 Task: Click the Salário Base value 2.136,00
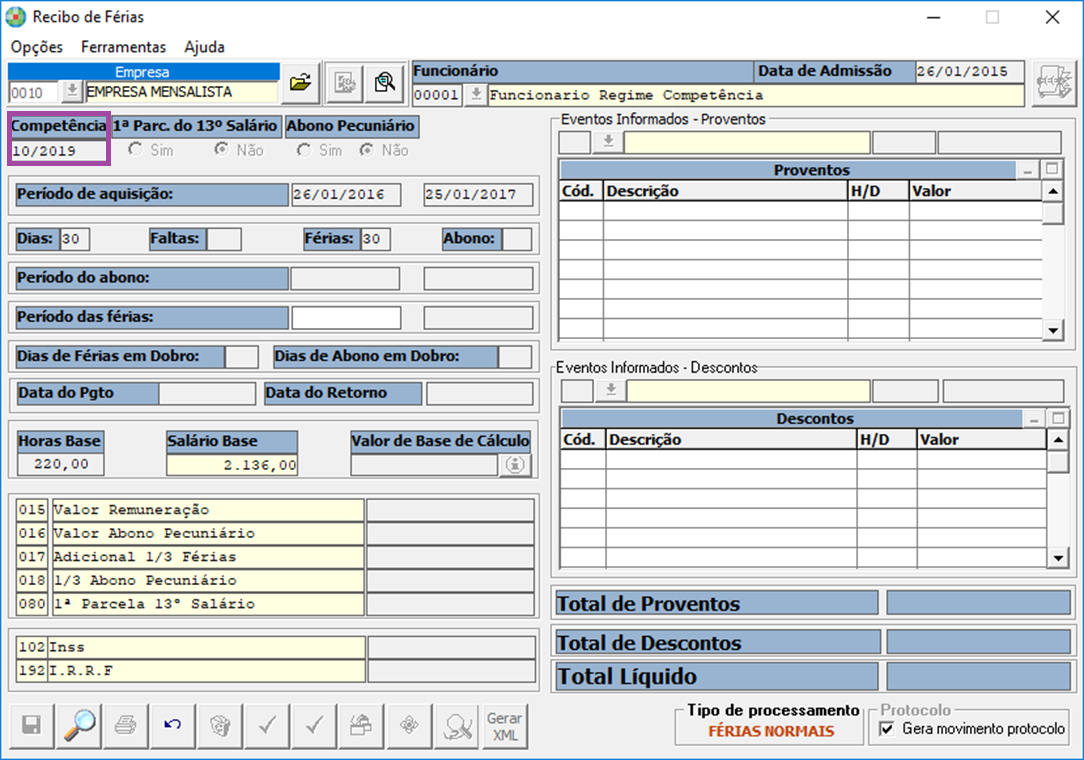[232, 465]
